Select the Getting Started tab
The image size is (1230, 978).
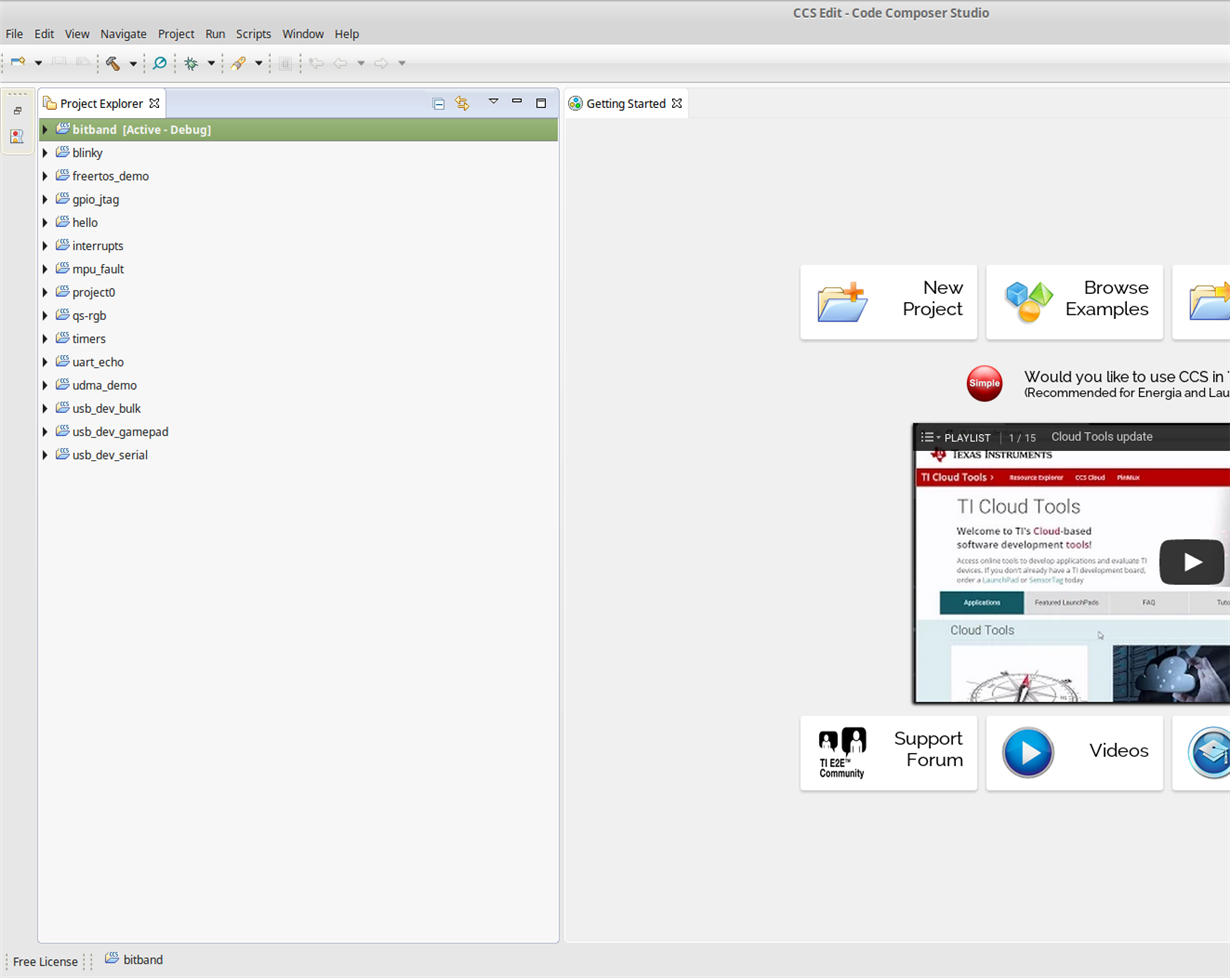click(625, 103)
